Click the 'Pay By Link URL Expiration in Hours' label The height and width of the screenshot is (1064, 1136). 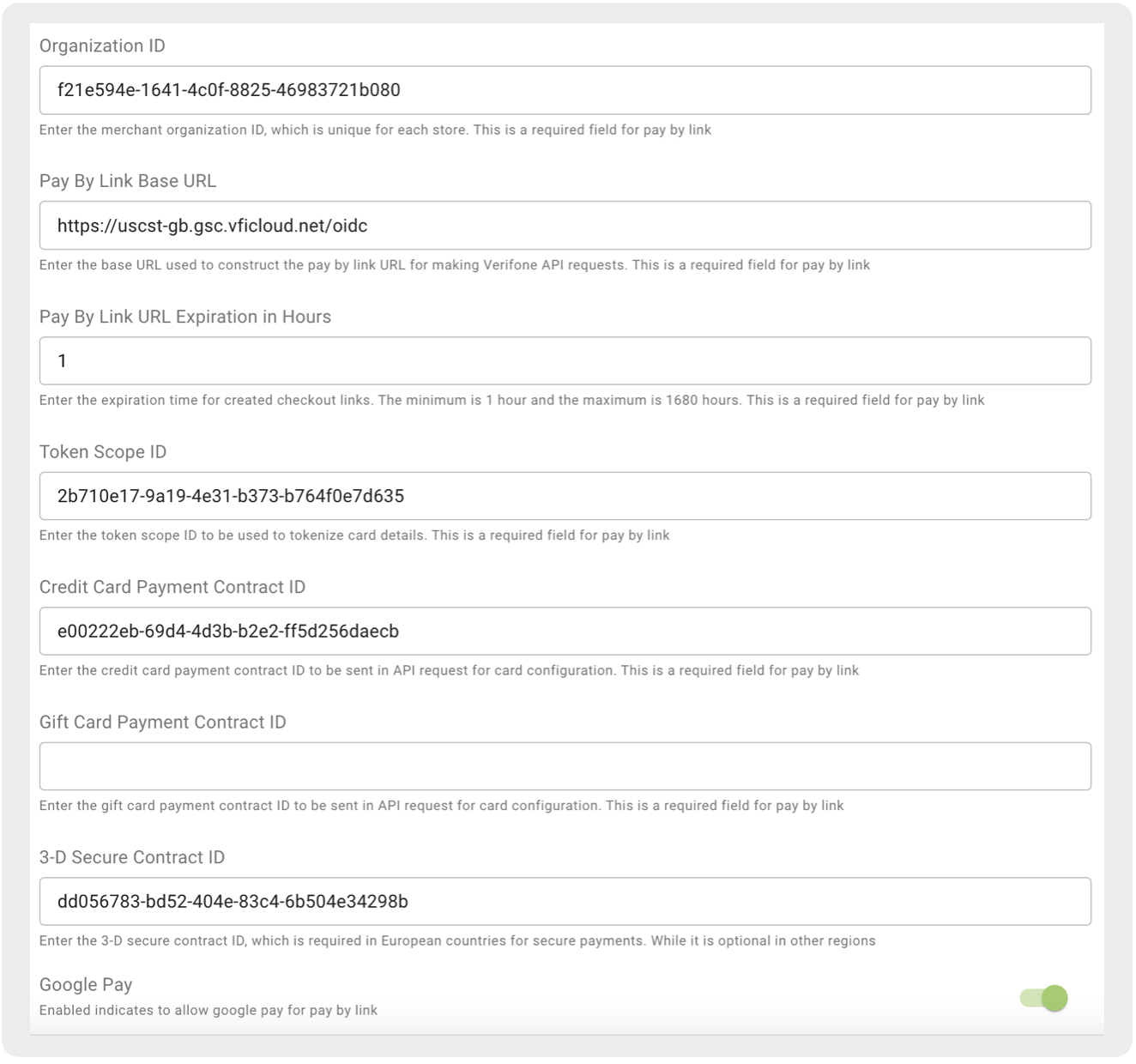pos(185,317)
